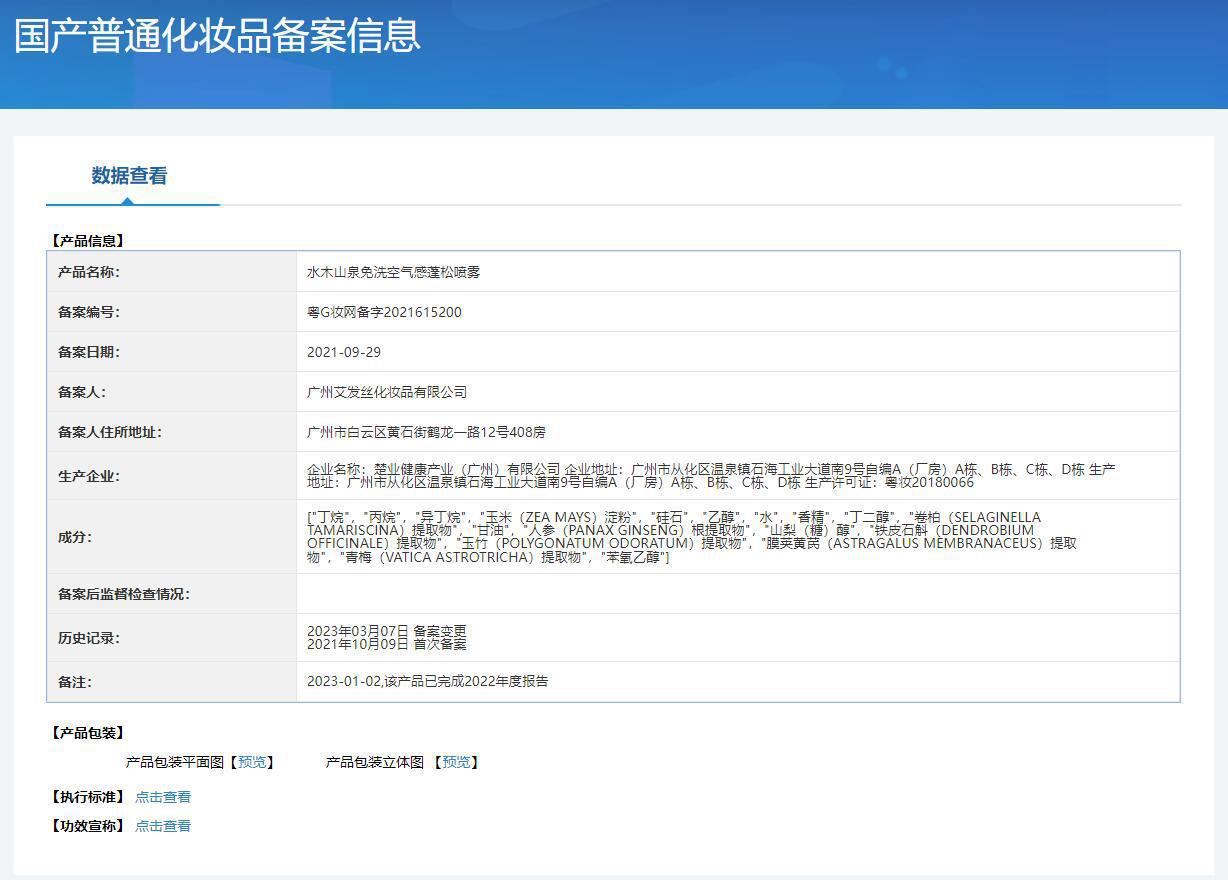Select the 数据查看 tab
This screenshot has width=1228, height=880.
(x=129, y=176)
